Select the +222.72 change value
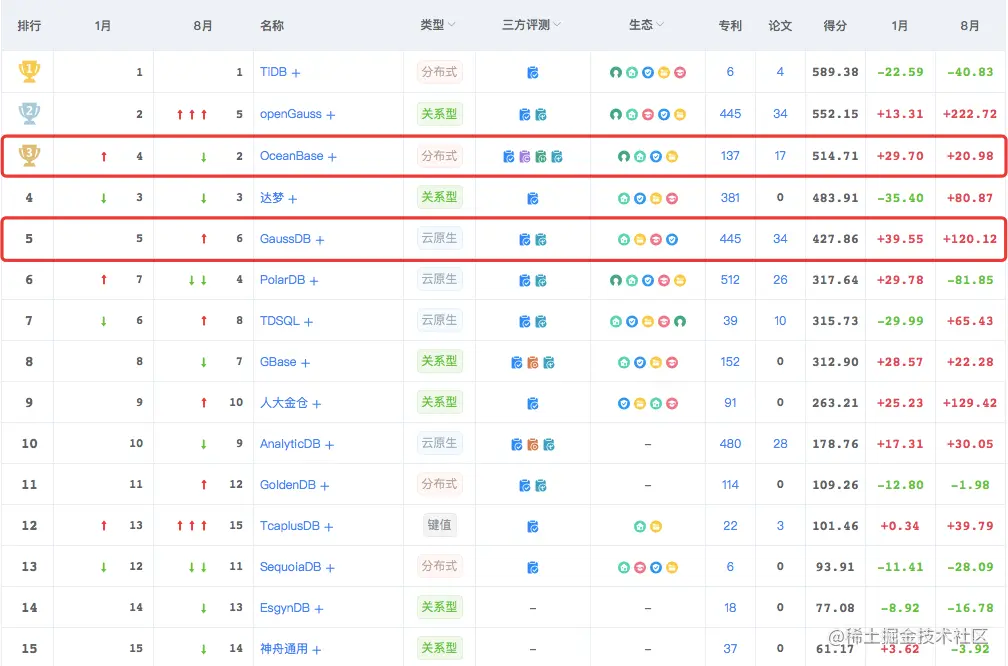Image resolution: width=1008 pixels, height=666 pixels. click(969, 114)
